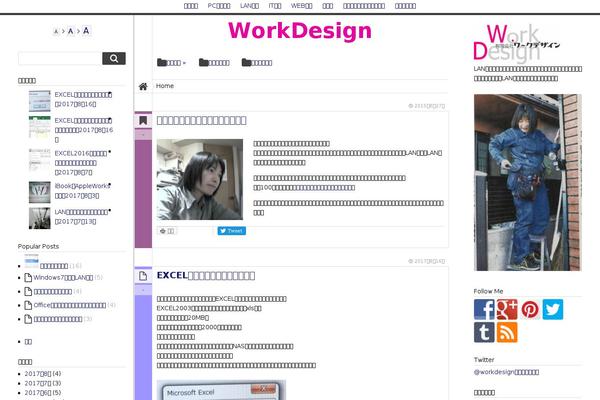Click the woman on stepladder photo
The height and width of the screenshot is (400, 600).
pos(527,183)
